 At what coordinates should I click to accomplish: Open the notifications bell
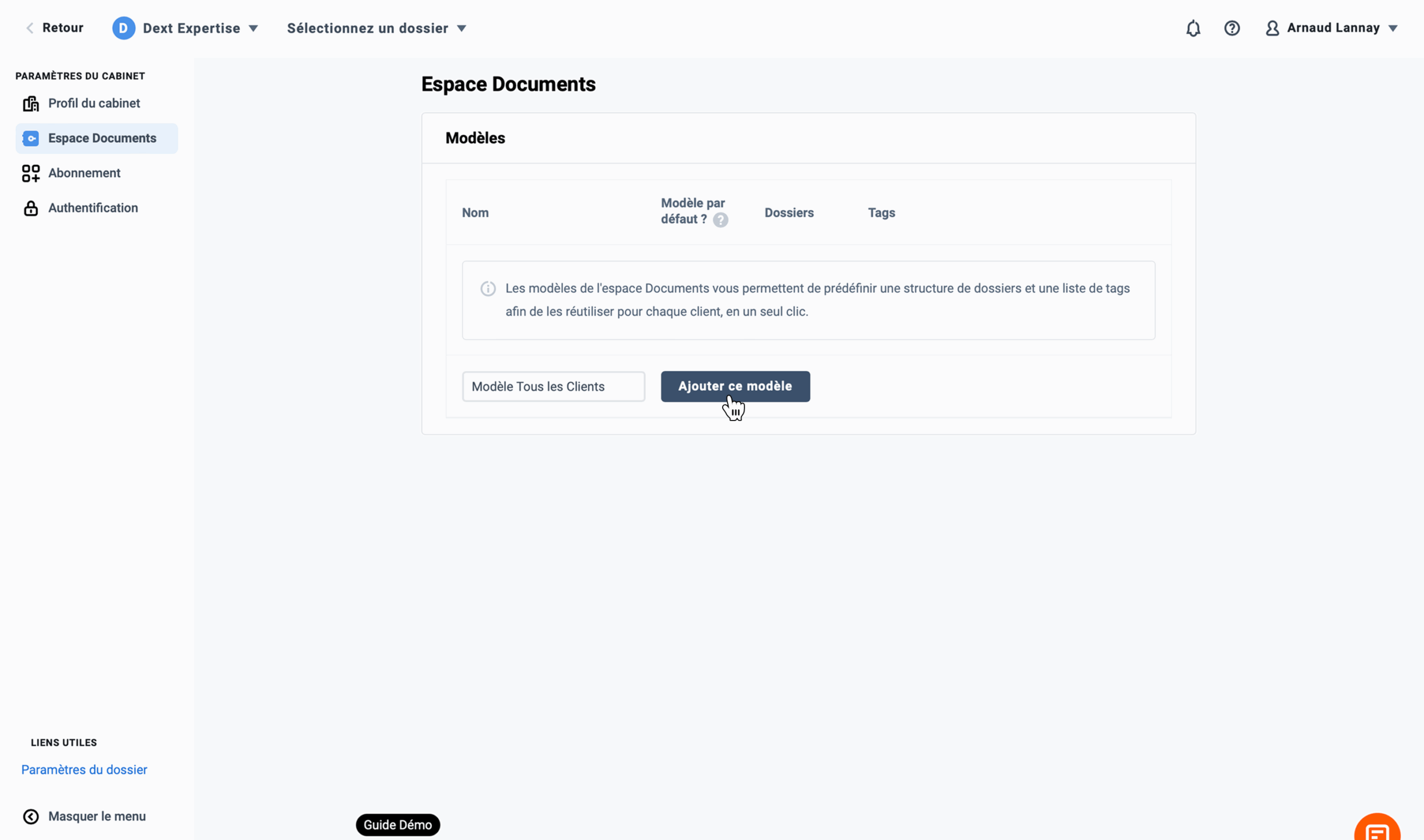[1193, 28]
